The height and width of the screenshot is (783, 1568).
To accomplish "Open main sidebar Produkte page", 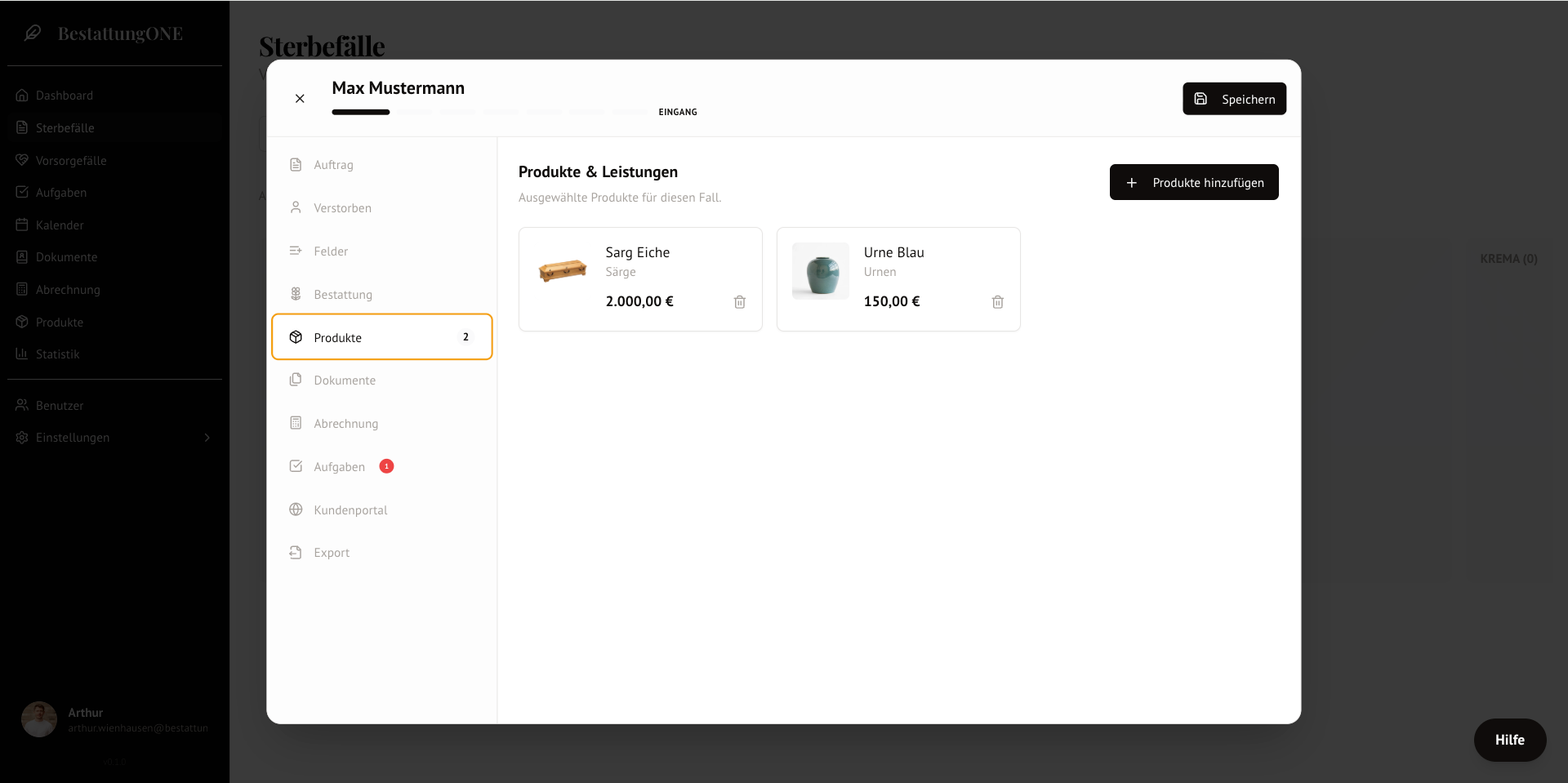I will 114,323.
